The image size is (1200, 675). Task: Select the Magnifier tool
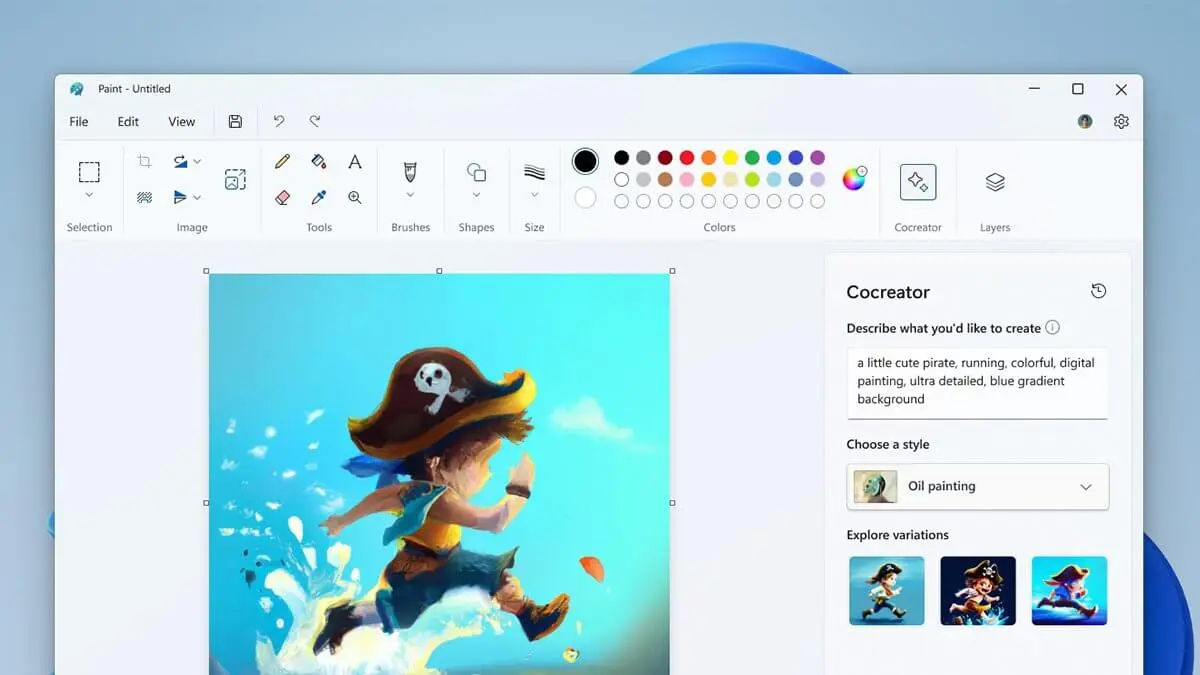(x=356, y=198)
